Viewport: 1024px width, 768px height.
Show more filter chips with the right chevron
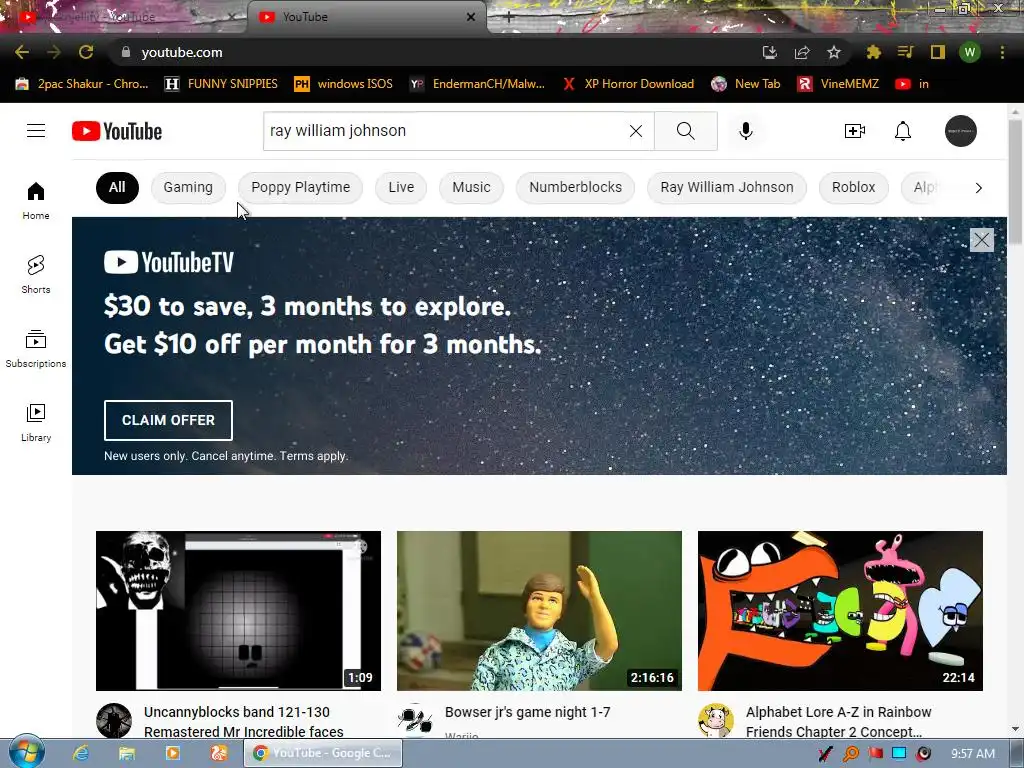click(978, 188)
